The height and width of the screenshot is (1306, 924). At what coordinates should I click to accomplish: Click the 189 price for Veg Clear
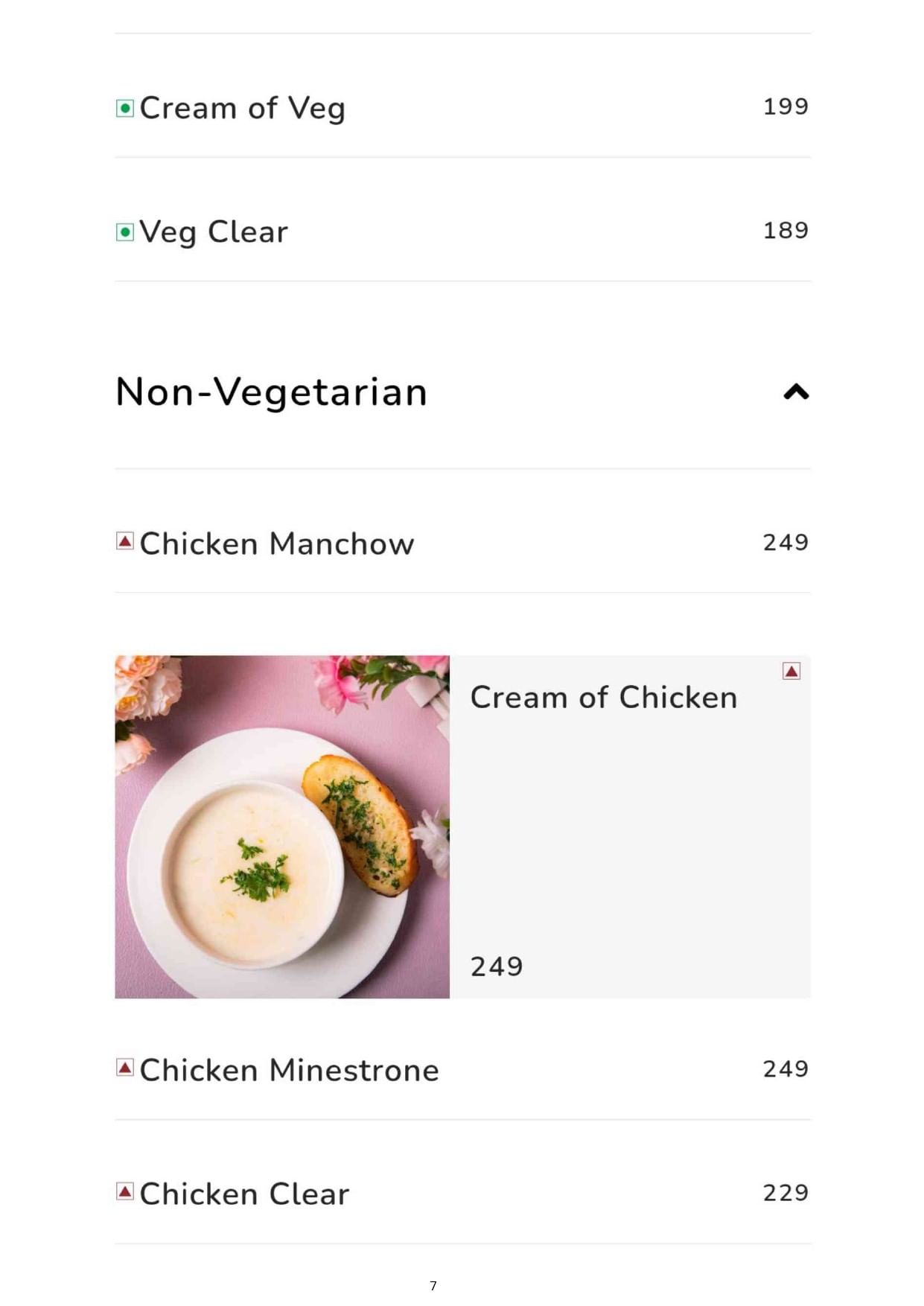pyautogui.click(x=786, y=230)
